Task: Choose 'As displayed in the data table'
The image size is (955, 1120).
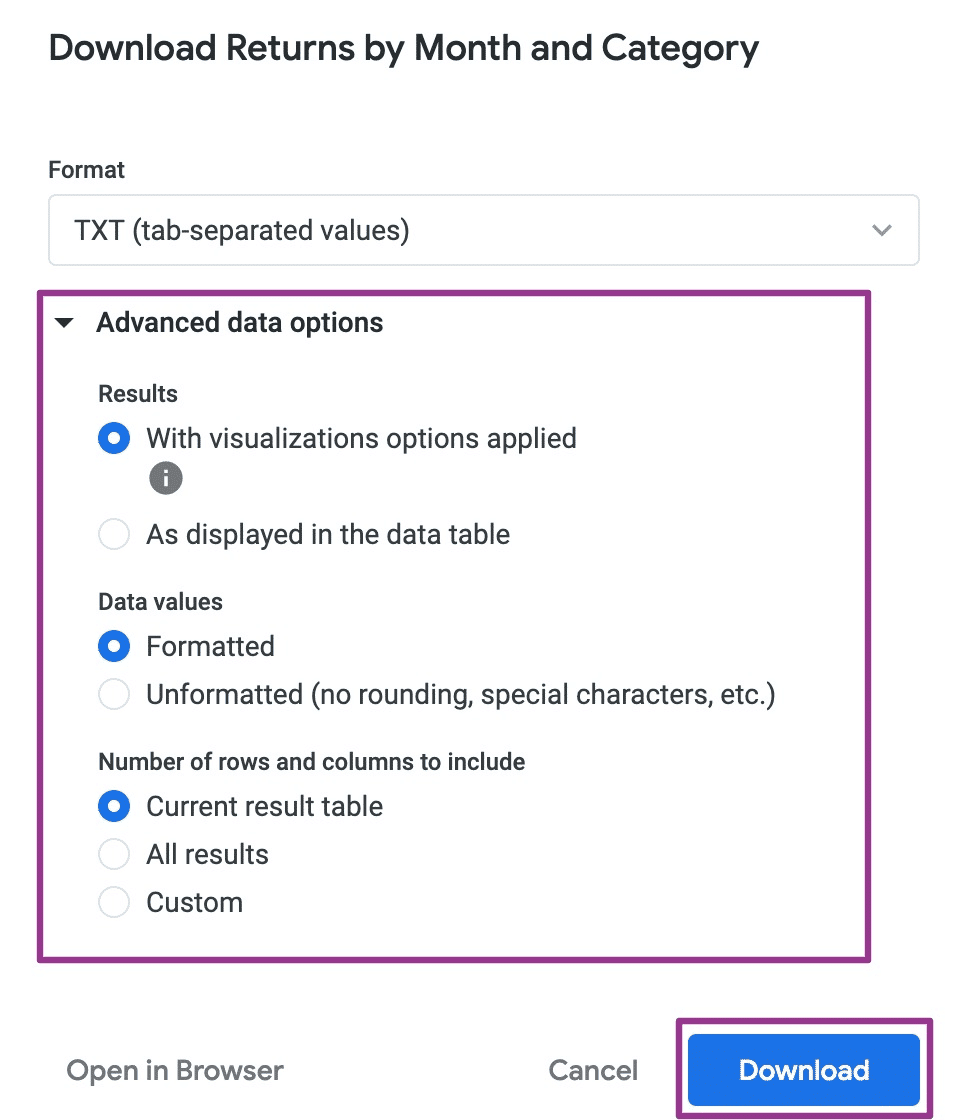Action: pos(114,535)
